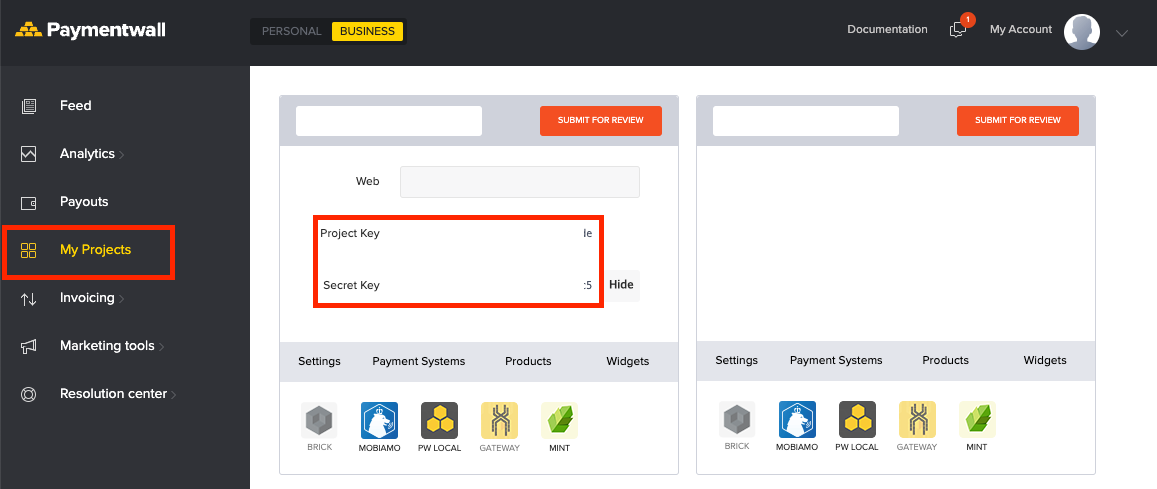Screen dimensions: 1157x489
Task: Open My Projects in the sidebar
Action: click(x=95, y=250)
